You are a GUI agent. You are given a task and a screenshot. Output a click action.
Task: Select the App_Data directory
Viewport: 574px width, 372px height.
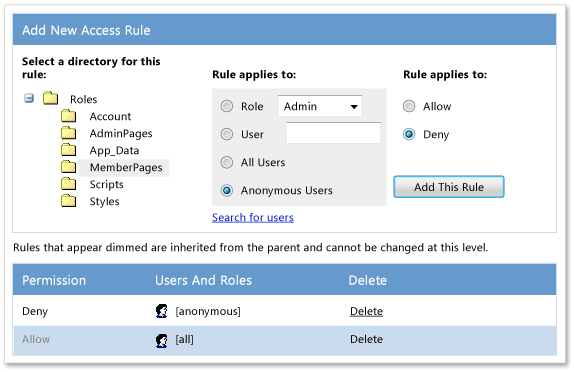point(114,150)
